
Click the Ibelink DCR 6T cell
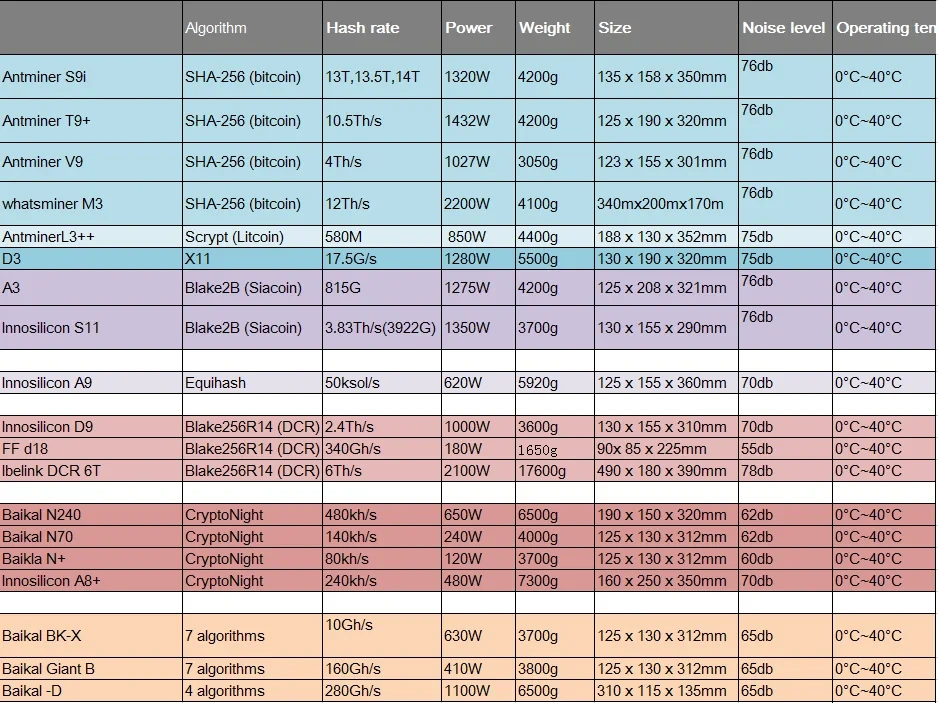(x=91, y=471)
